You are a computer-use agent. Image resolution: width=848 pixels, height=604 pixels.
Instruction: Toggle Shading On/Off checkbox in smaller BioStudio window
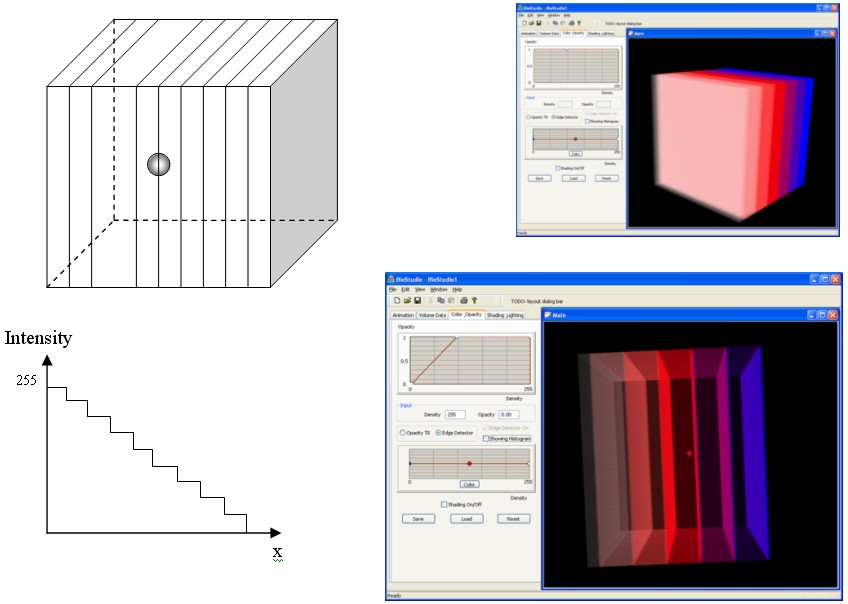point(558,168)
